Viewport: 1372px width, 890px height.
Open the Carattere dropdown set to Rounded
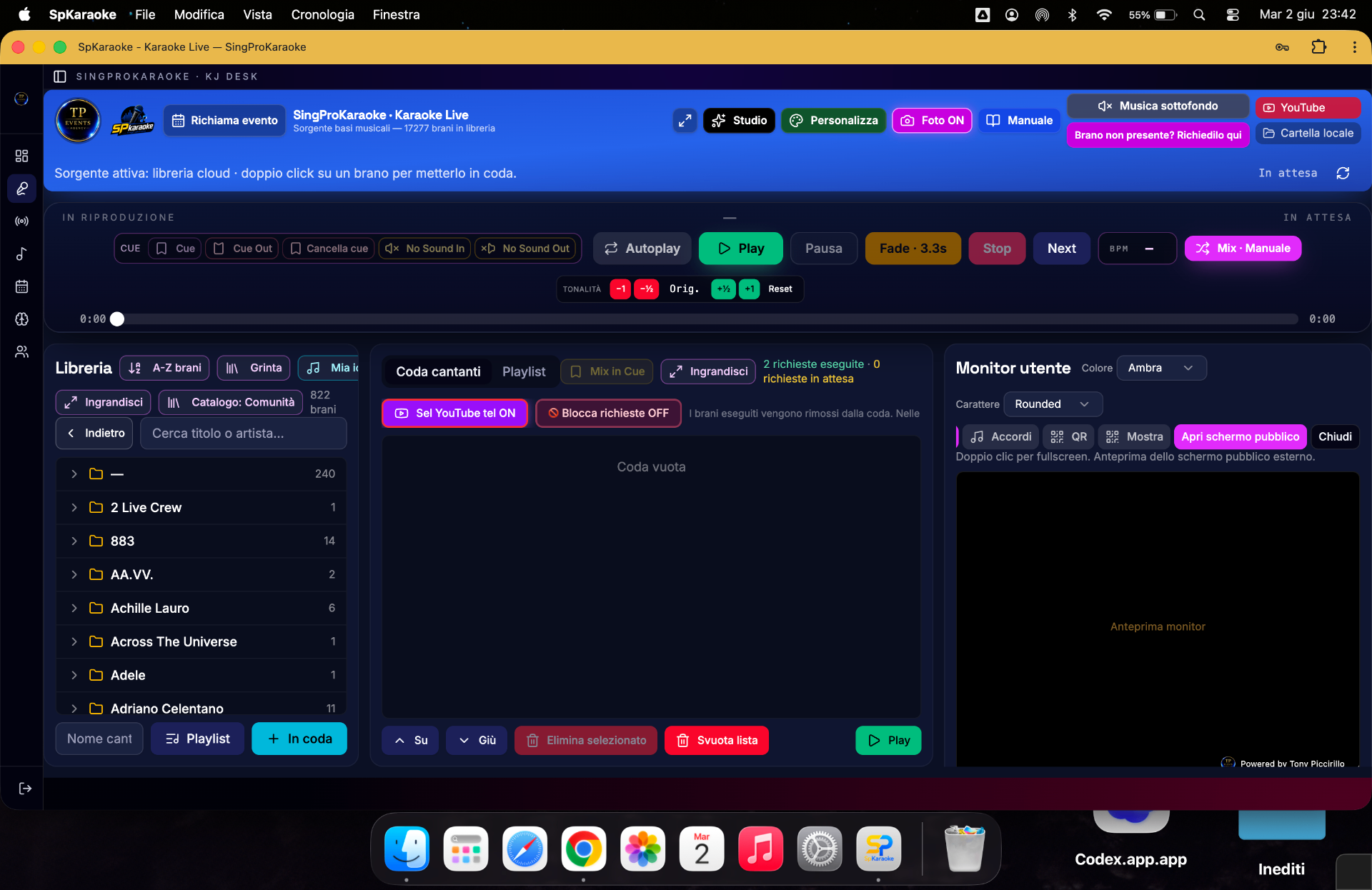pos(1053,404)
